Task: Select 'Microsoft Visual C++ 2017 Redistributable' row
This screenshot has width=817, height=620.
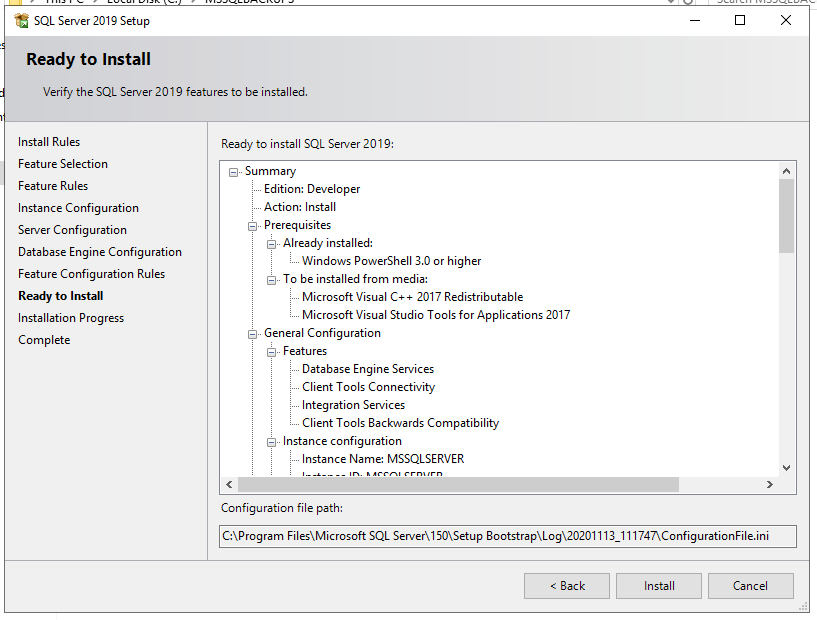Action: pos(413,297)
